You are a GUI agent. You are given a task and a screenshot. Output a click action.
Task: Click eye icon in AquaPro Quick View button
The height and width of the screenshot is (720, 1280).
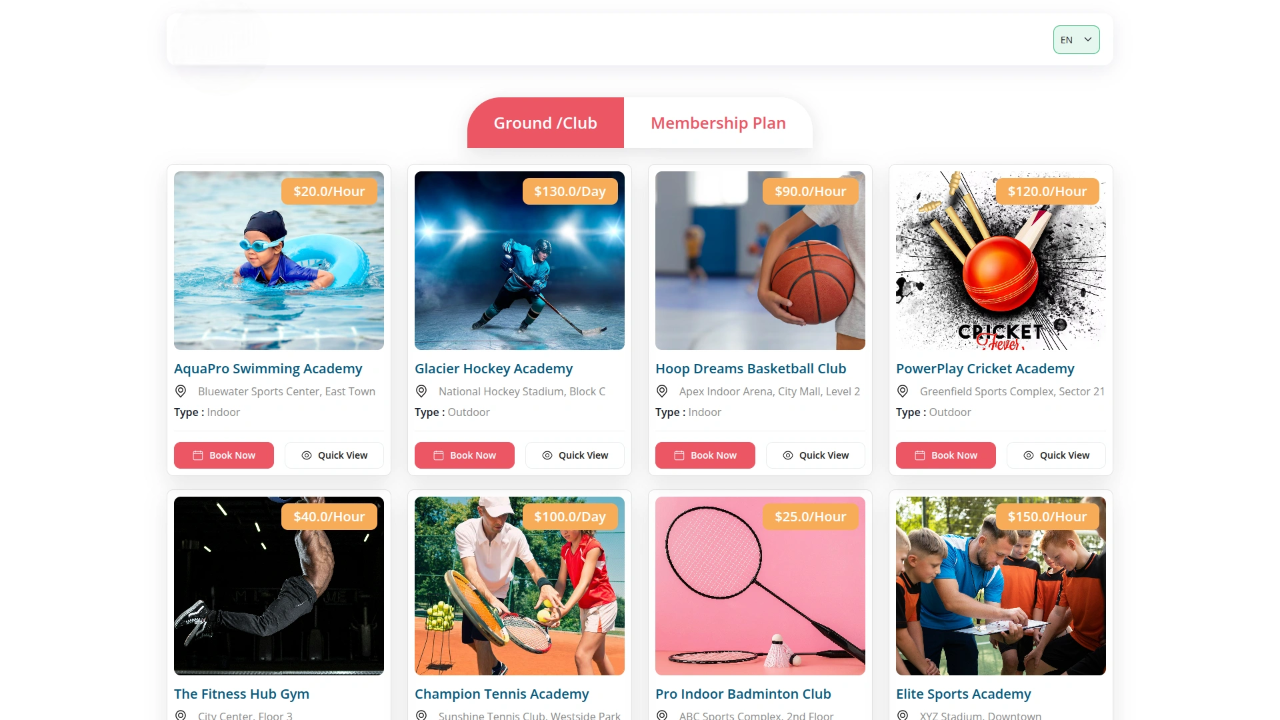[x=307, y=455]
